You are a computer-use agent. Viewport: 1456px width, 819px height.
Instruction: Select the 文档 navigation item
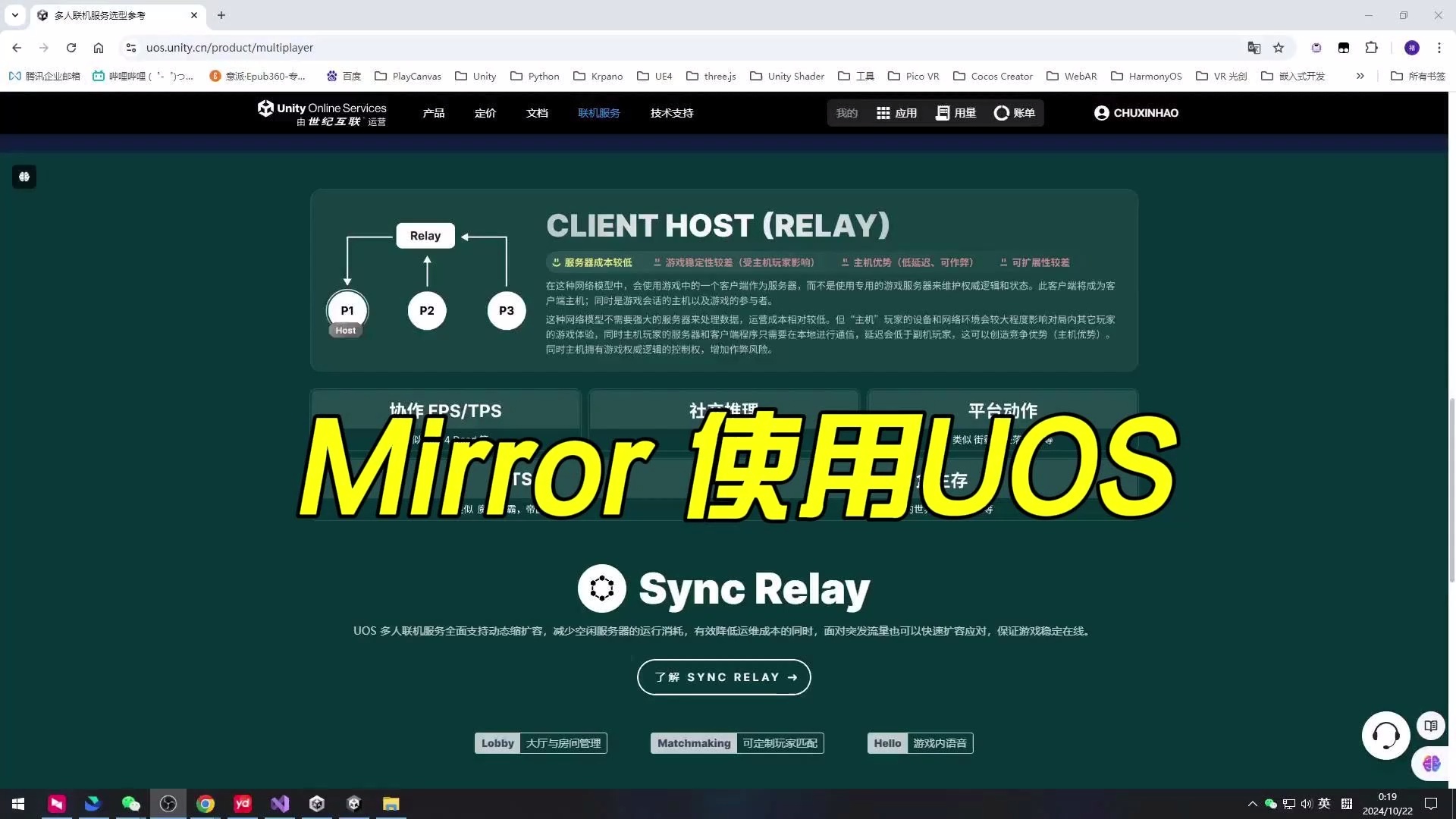pyautogui.click(x=537, y=112)
